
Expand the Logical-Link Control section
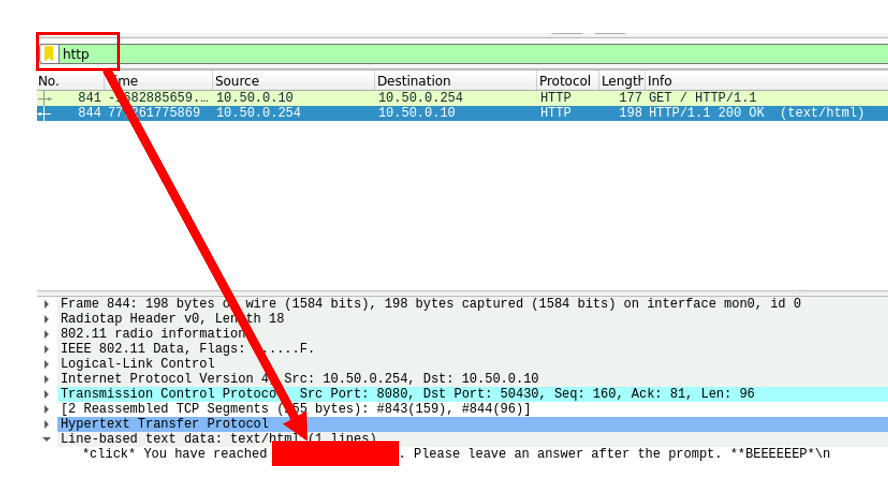tap(46, 364)
